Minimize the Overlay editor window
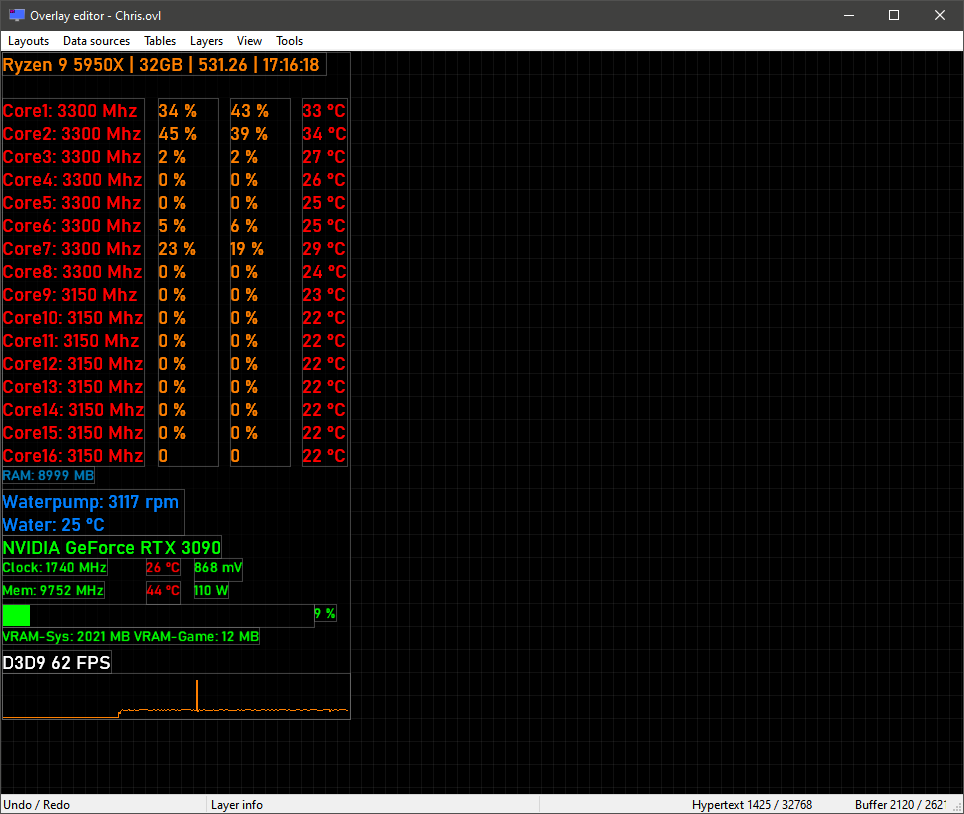 coord(849,15)
